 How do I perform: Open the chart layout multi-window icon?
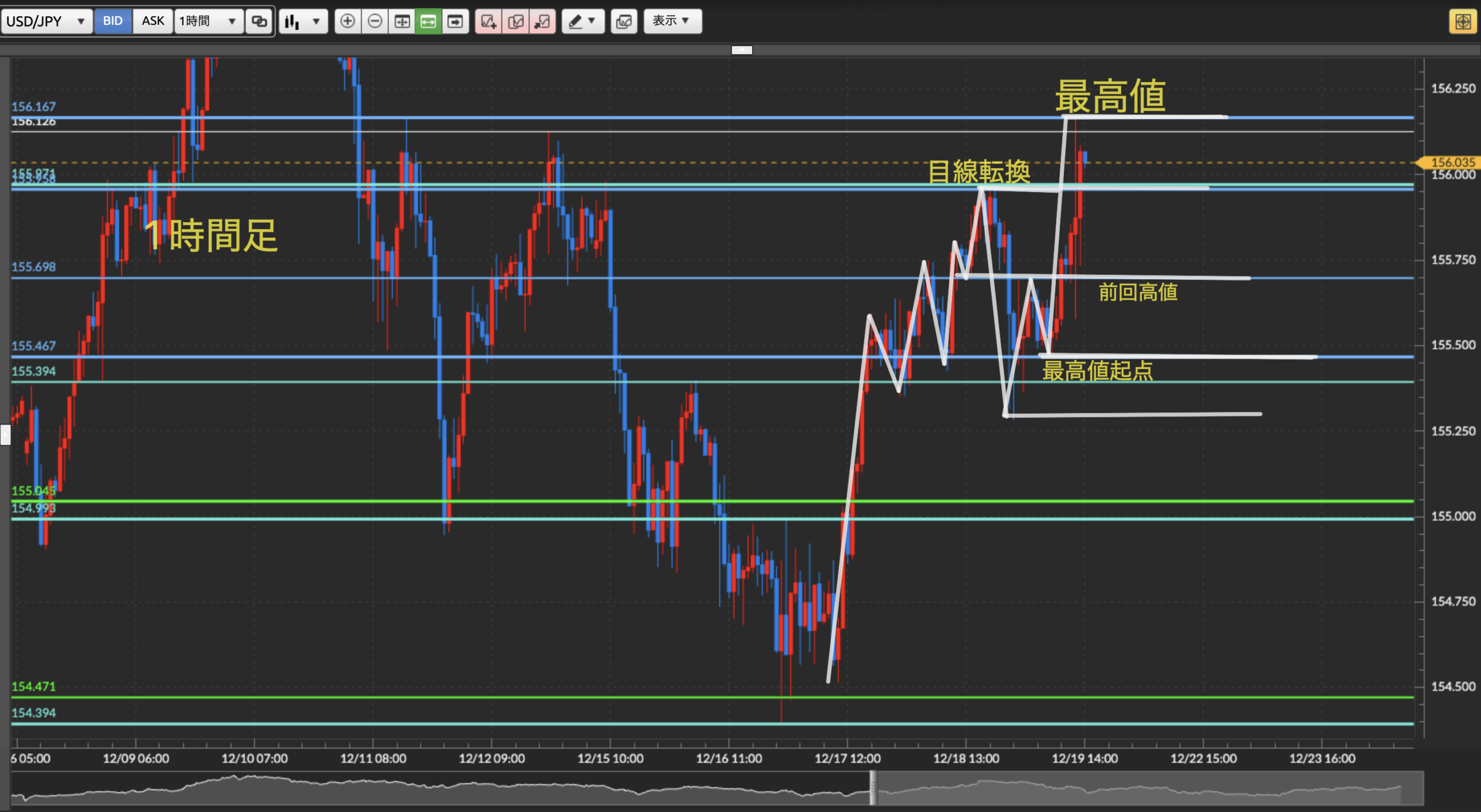click(x=624, y=21)
